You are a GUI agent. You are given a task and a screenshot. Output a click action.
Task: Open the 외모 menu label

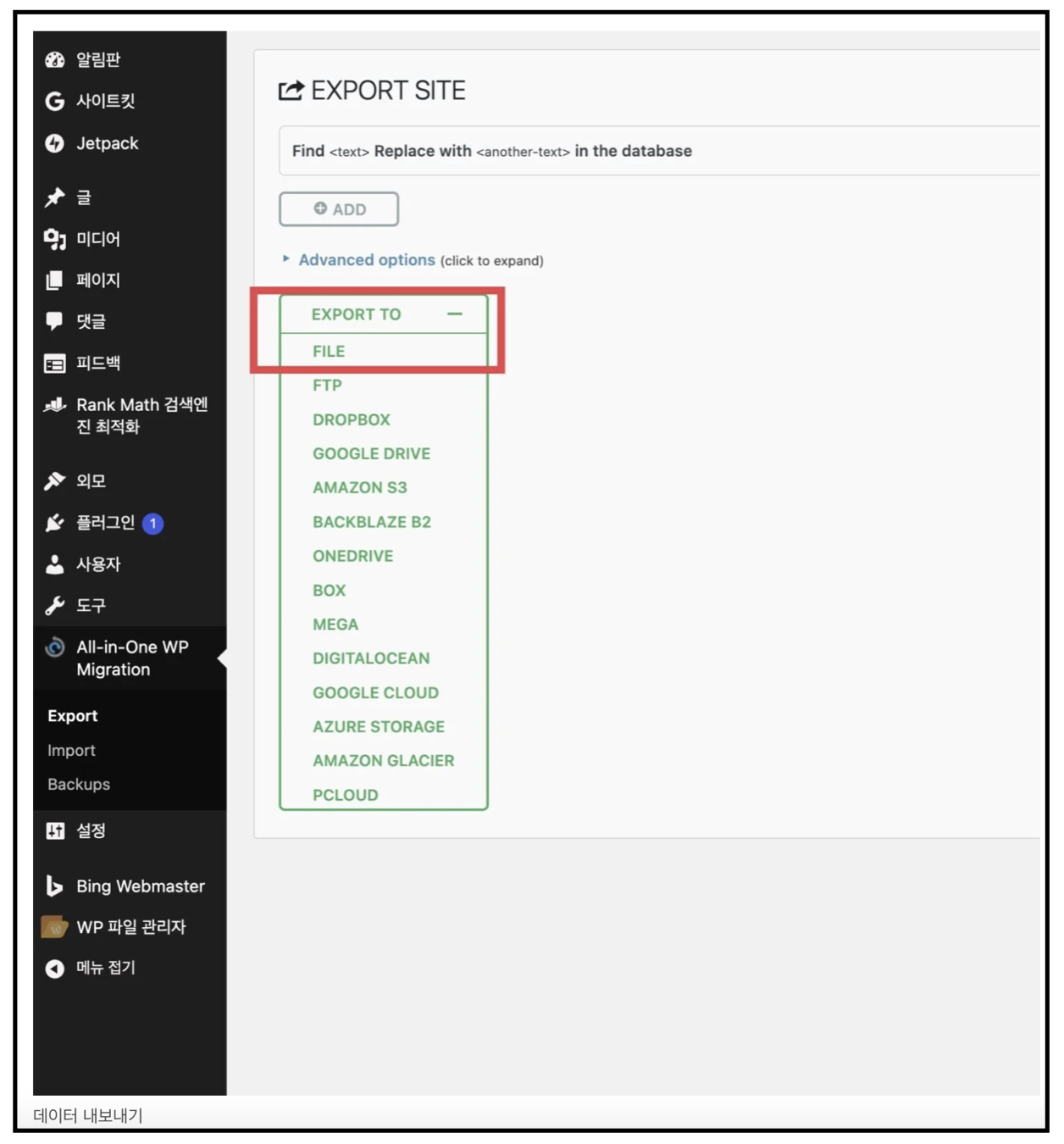coord(91,481)
